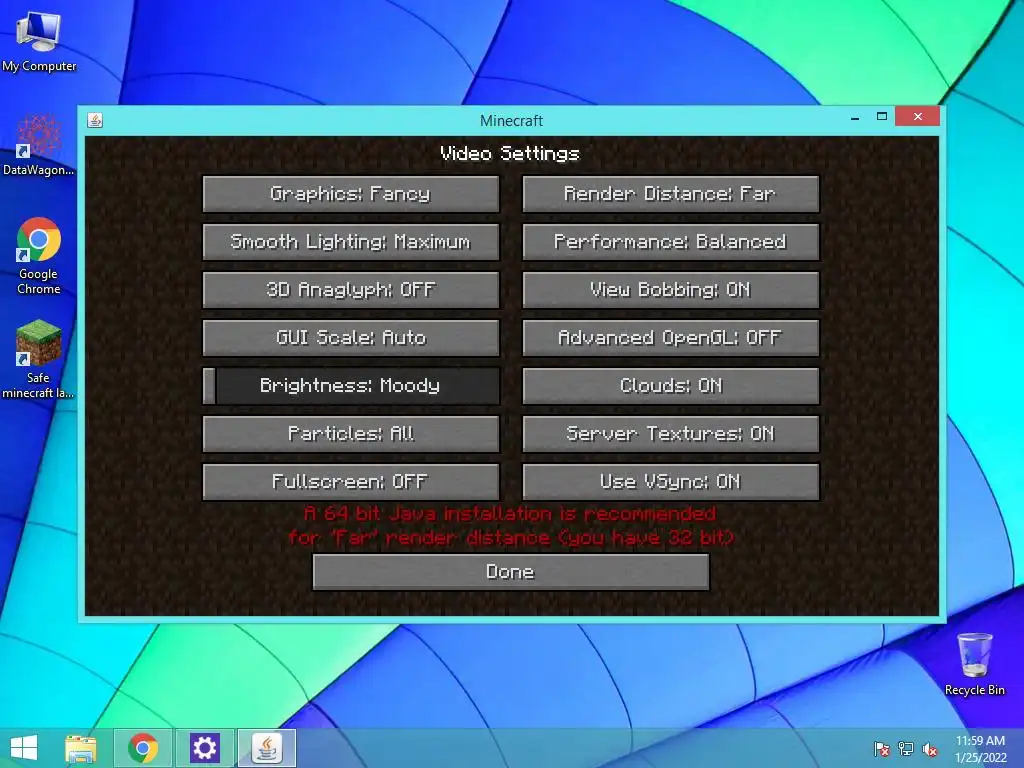Open Safe minecraft launcher desktop shortcut
The height and width of the screenshot is (768, 1024).
pyautogui.click(x=39, y=359)
